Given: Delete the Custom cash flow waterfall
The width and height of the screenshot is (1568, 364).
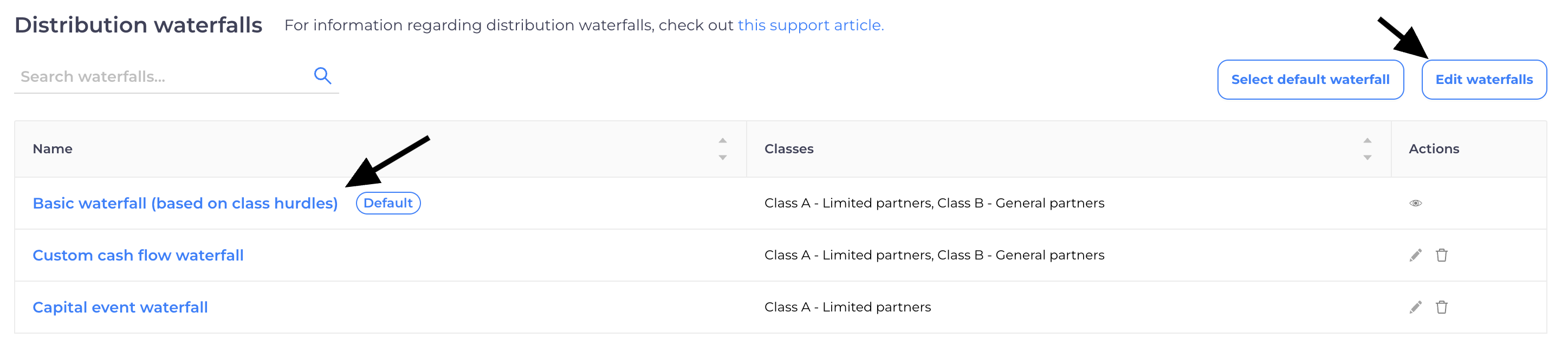Looking at the screenshot, I should click(1441, 255).
